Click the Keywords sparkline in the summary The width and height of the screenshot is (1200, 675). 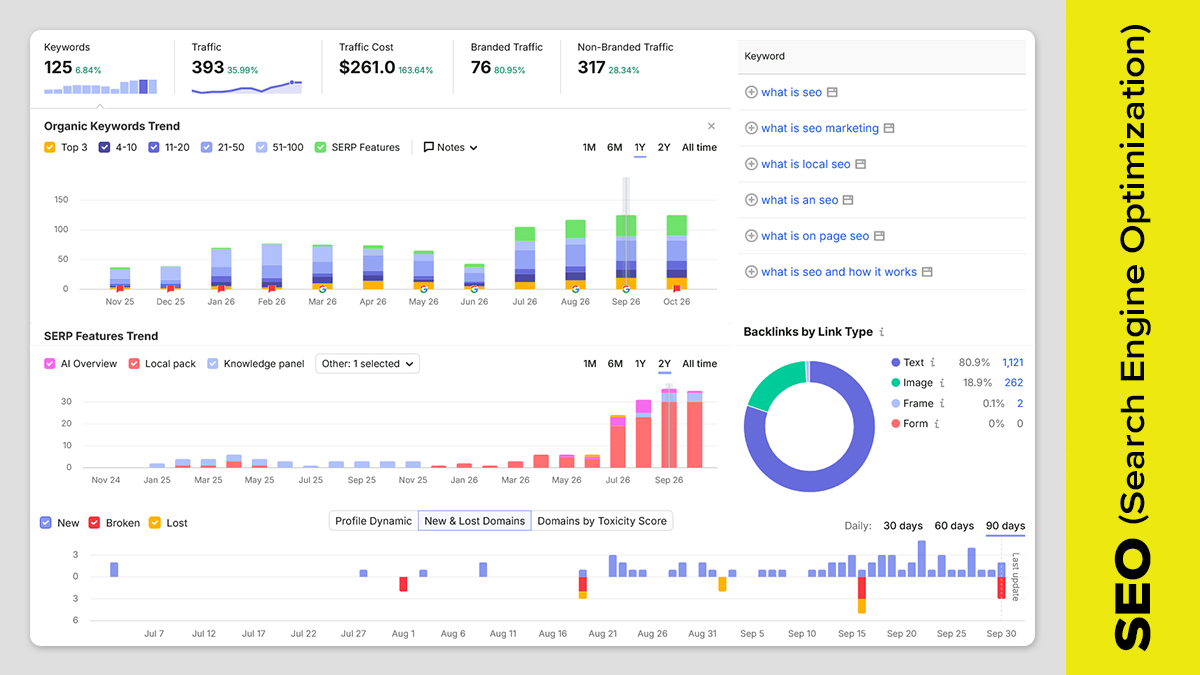[x=100, y=87]
